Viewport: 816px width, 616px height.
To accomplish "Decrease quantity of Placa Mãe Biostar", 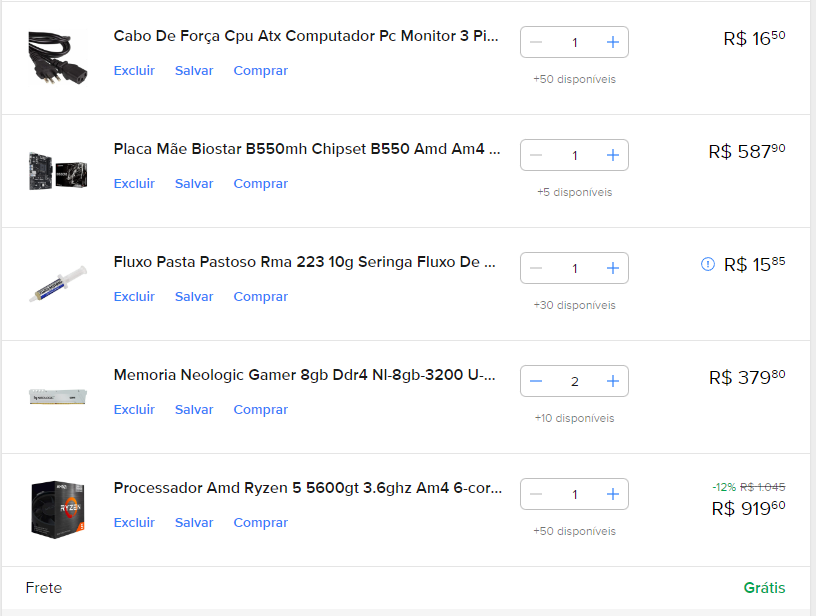I will click(536, 155).
